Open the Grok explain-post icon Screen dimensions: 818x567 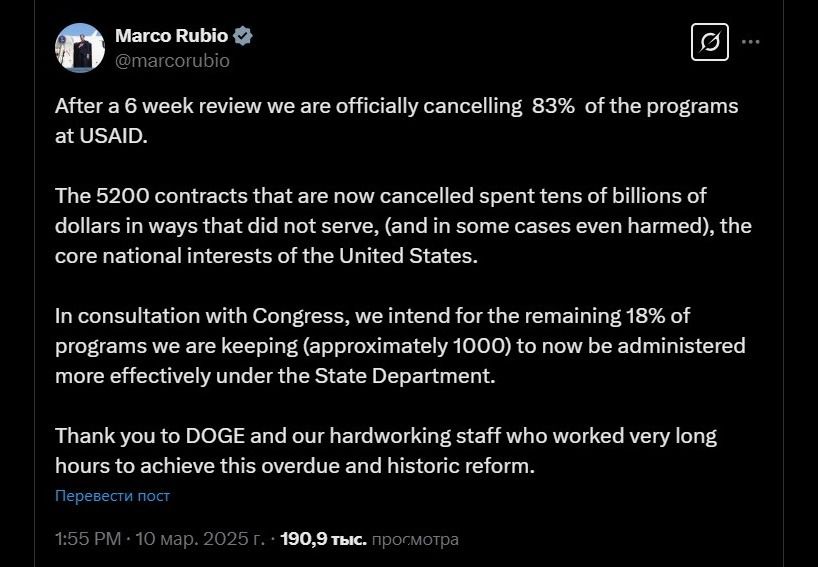point(709,42)
